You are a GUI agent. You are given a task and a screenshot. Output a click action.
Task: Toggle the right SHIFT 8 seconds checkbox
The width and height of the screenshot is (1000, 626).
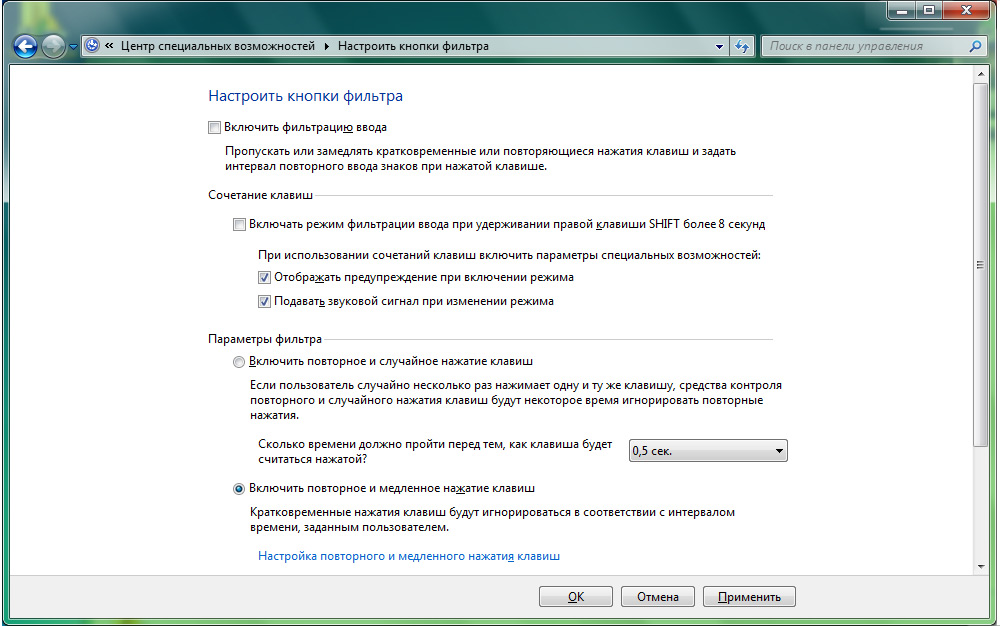click(239, 224)
